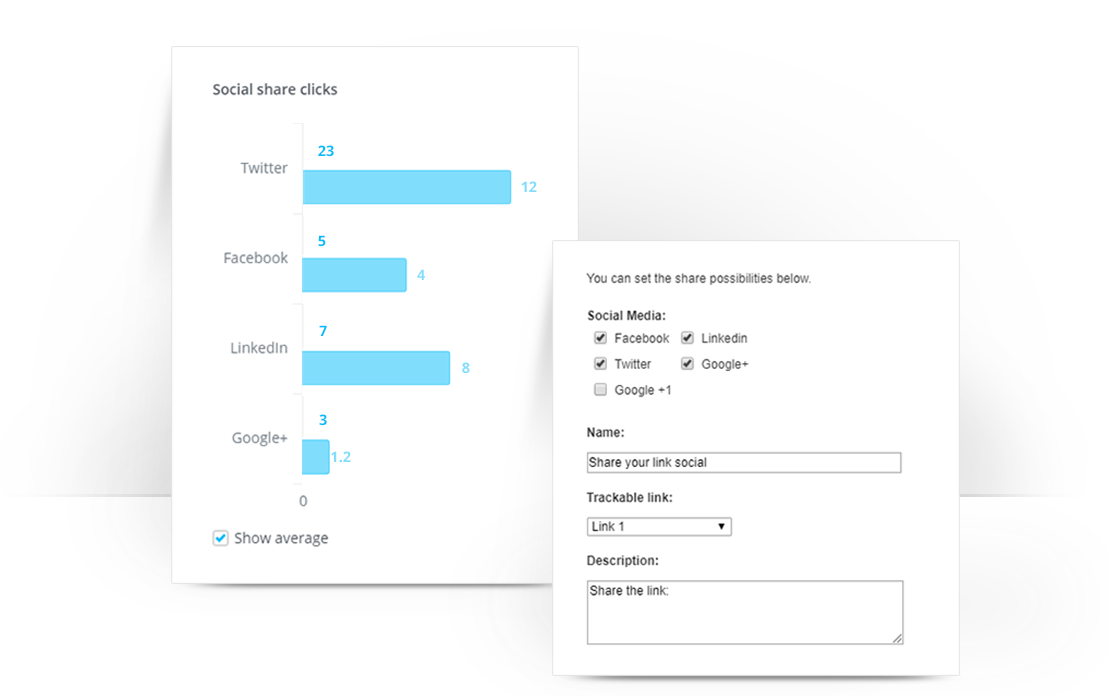Viewport: 1110px width, 696px height.
Task: Uncheck the Show average checkbox
Action: point(220,538)
